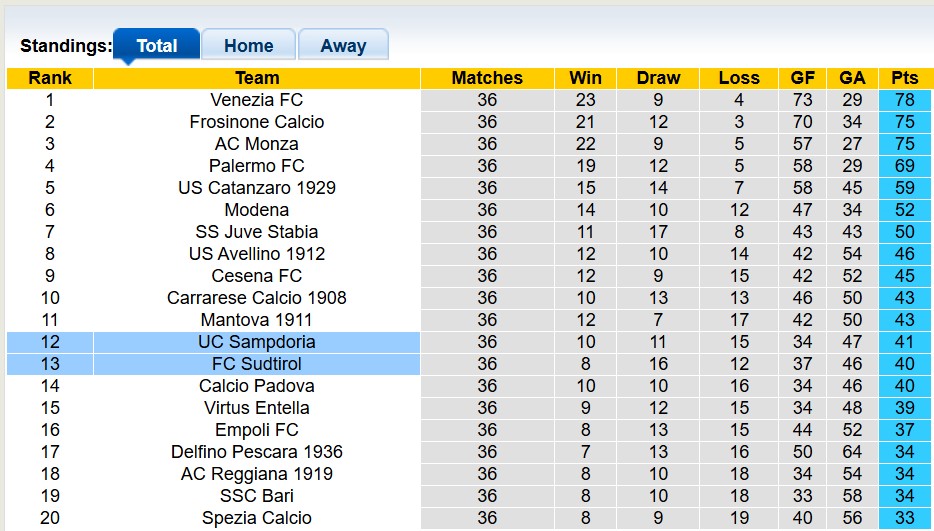Click the Pts column header

click(904, 78)
